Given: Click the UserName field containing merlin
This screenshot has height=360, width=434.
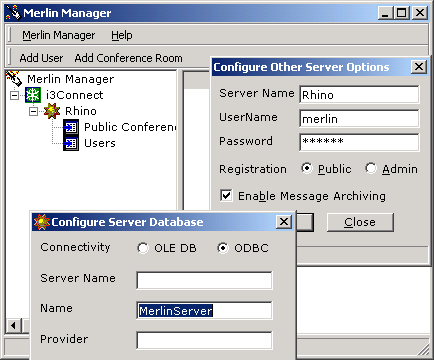Looking at the screenshot, I should [359, 119].
